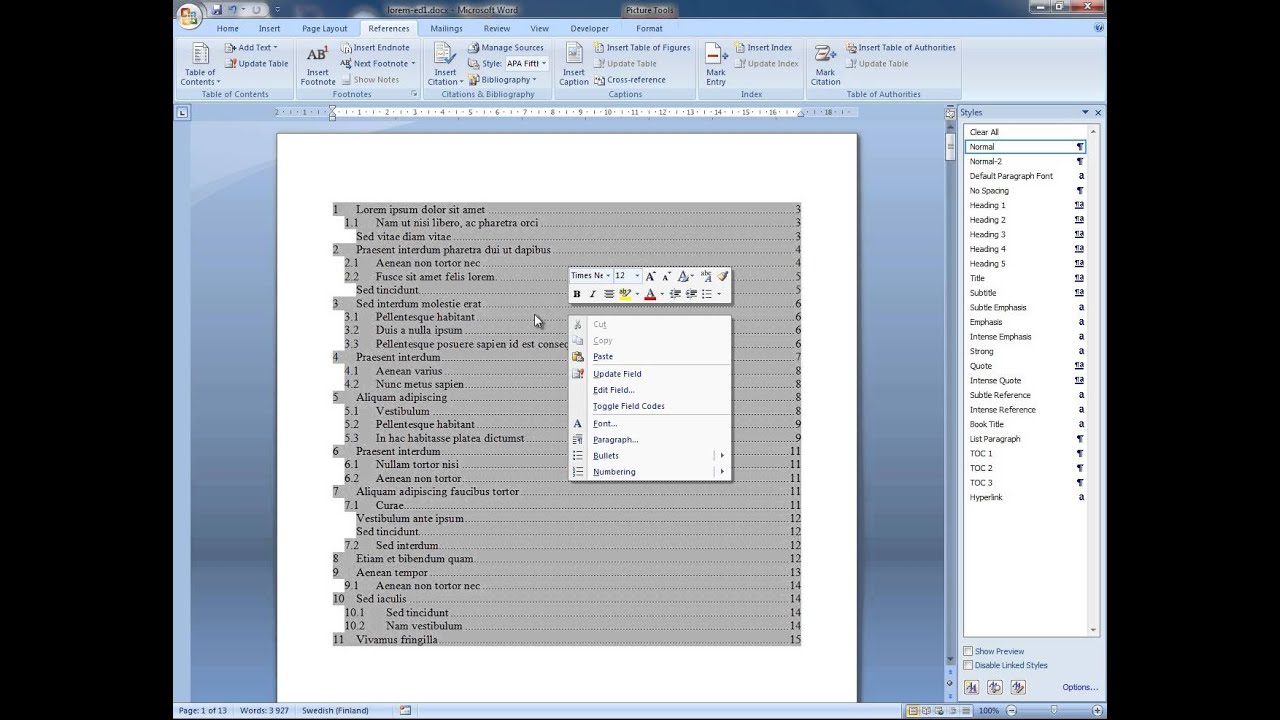Open the Page Layout tab
This screenshot has width=1280, height=720.
(x=324, y=28)
